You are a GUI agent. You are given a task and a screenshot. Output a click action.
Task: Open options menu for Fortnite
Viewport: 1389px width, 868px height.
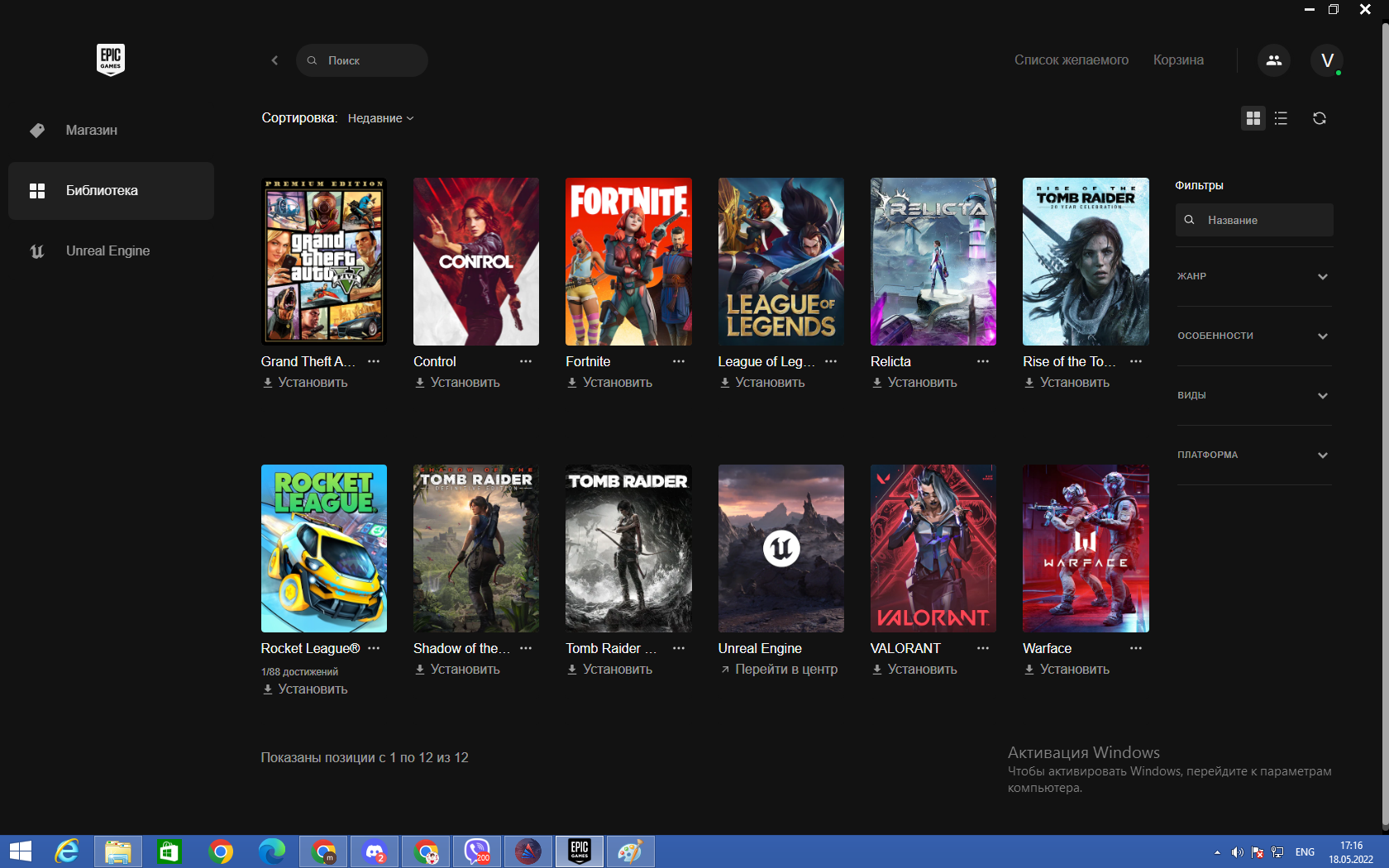[x=679, y=361]
